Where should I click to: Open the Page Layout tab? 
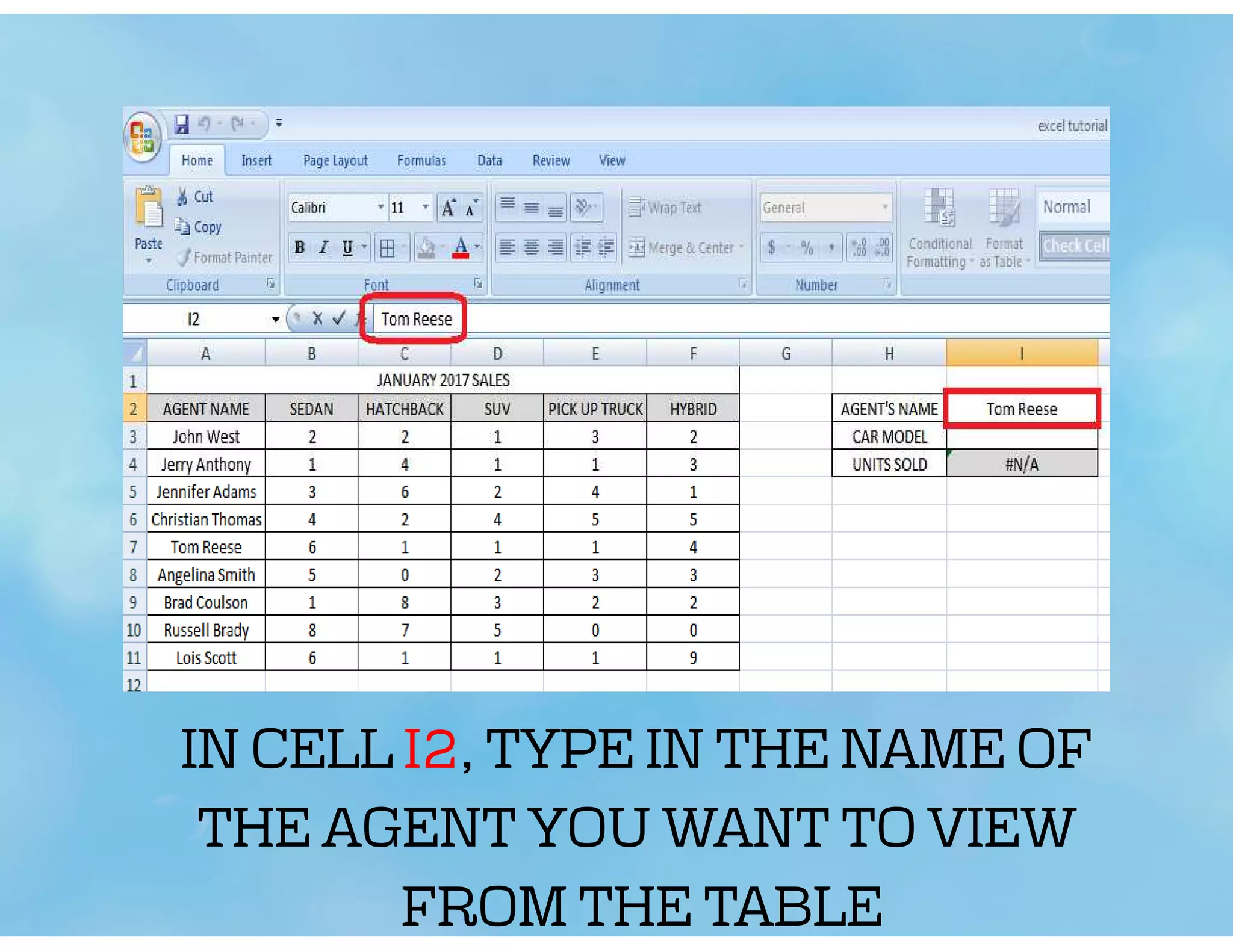tap(335, 161)
